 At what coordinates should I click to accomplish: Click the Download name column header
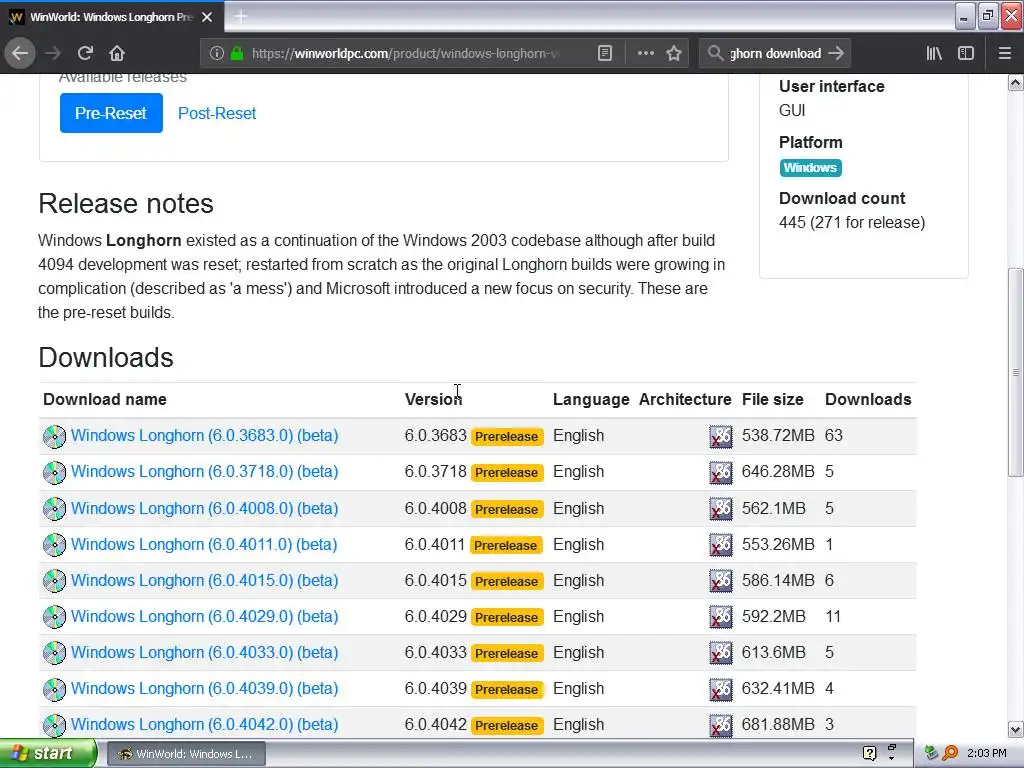[x=104, y=399]
